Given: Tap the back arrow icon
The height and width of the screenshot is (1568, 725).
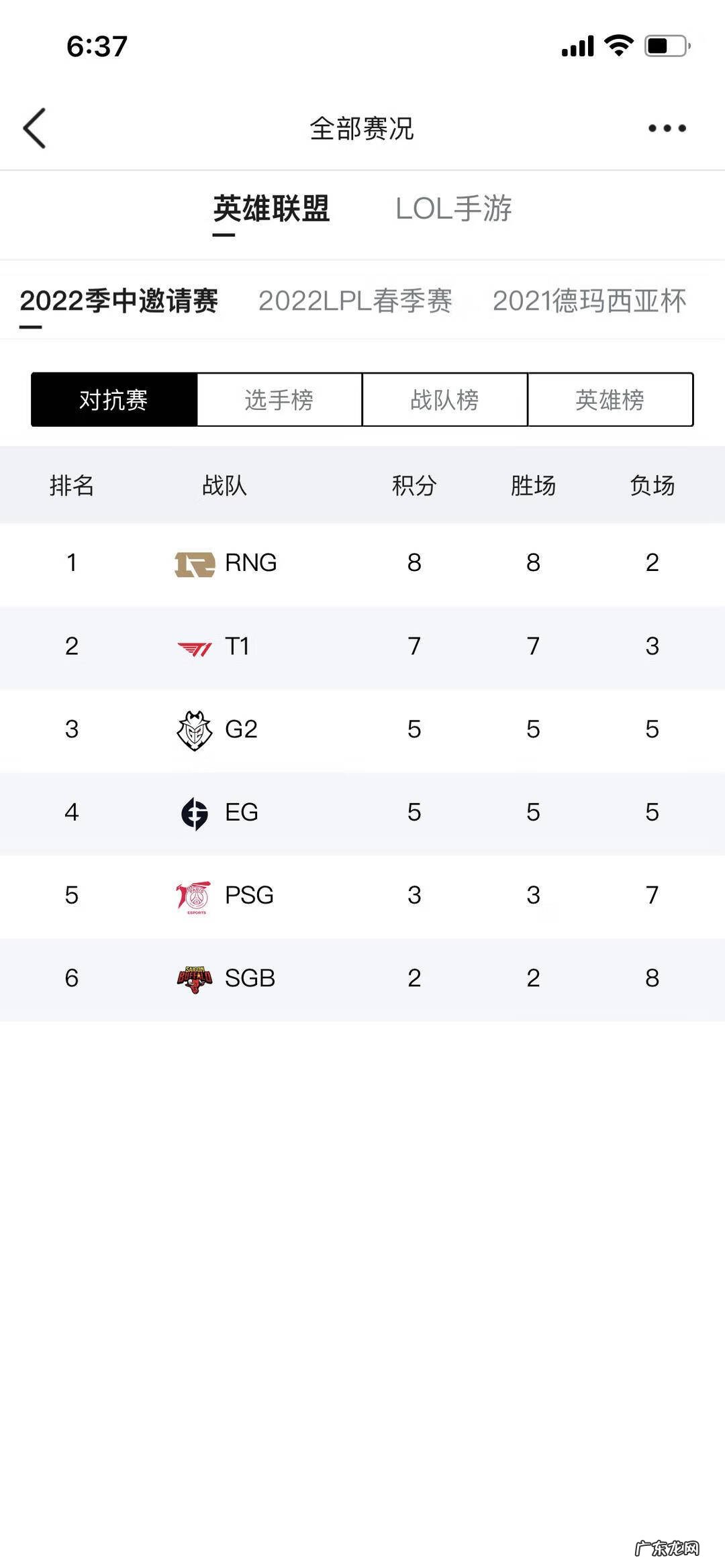Looking at the screenshot, I should click(35, 127).
